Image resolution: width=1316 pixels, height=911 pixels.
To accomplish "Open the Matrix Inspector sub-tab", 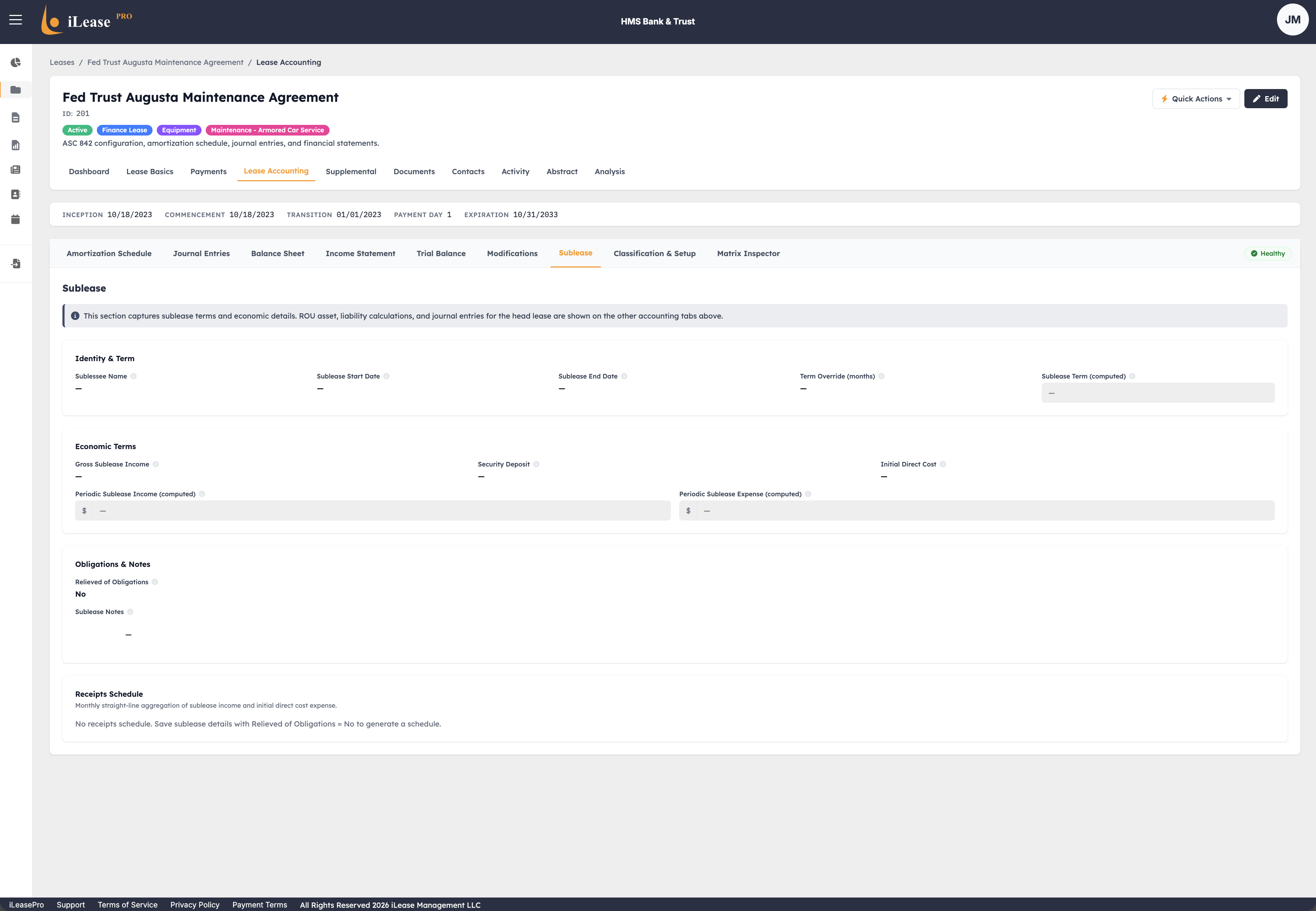I will coord(748,253).
